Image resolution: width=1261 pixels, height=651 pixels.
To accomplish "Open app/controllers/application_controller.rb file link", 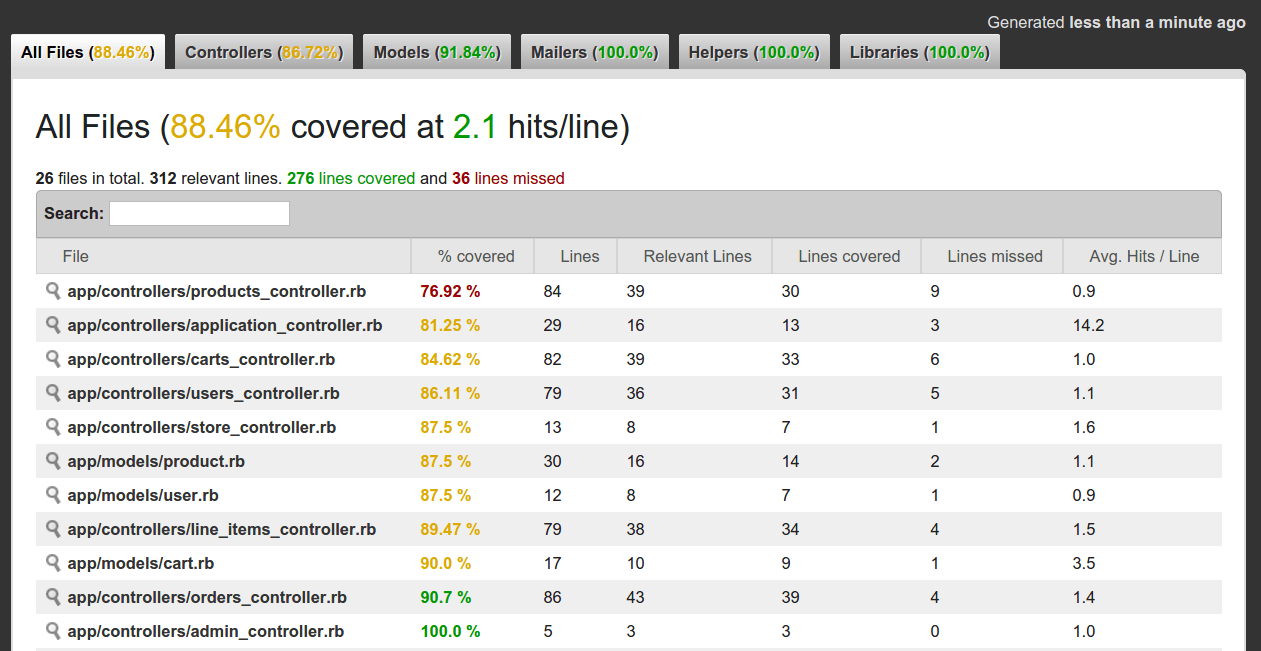I will tap(225, 325).
